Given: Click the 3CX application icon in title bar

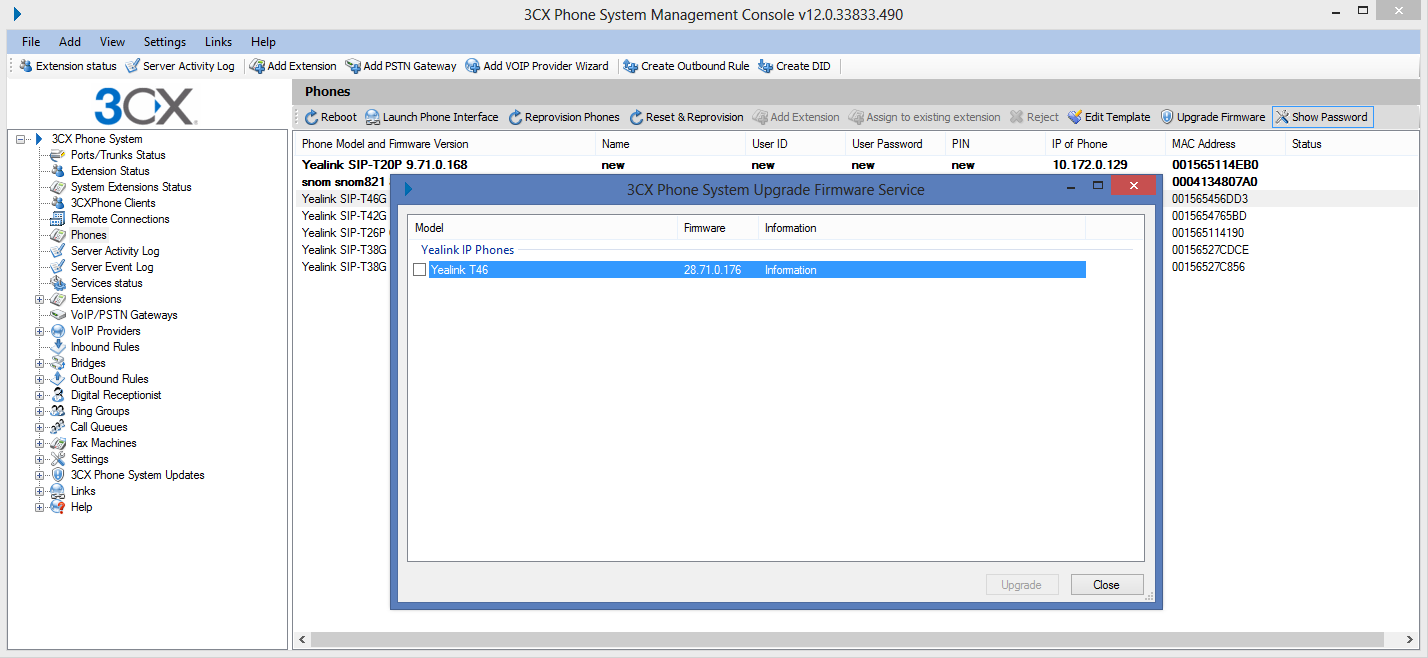Looking at the screenshot, I should tap(17, 14).
